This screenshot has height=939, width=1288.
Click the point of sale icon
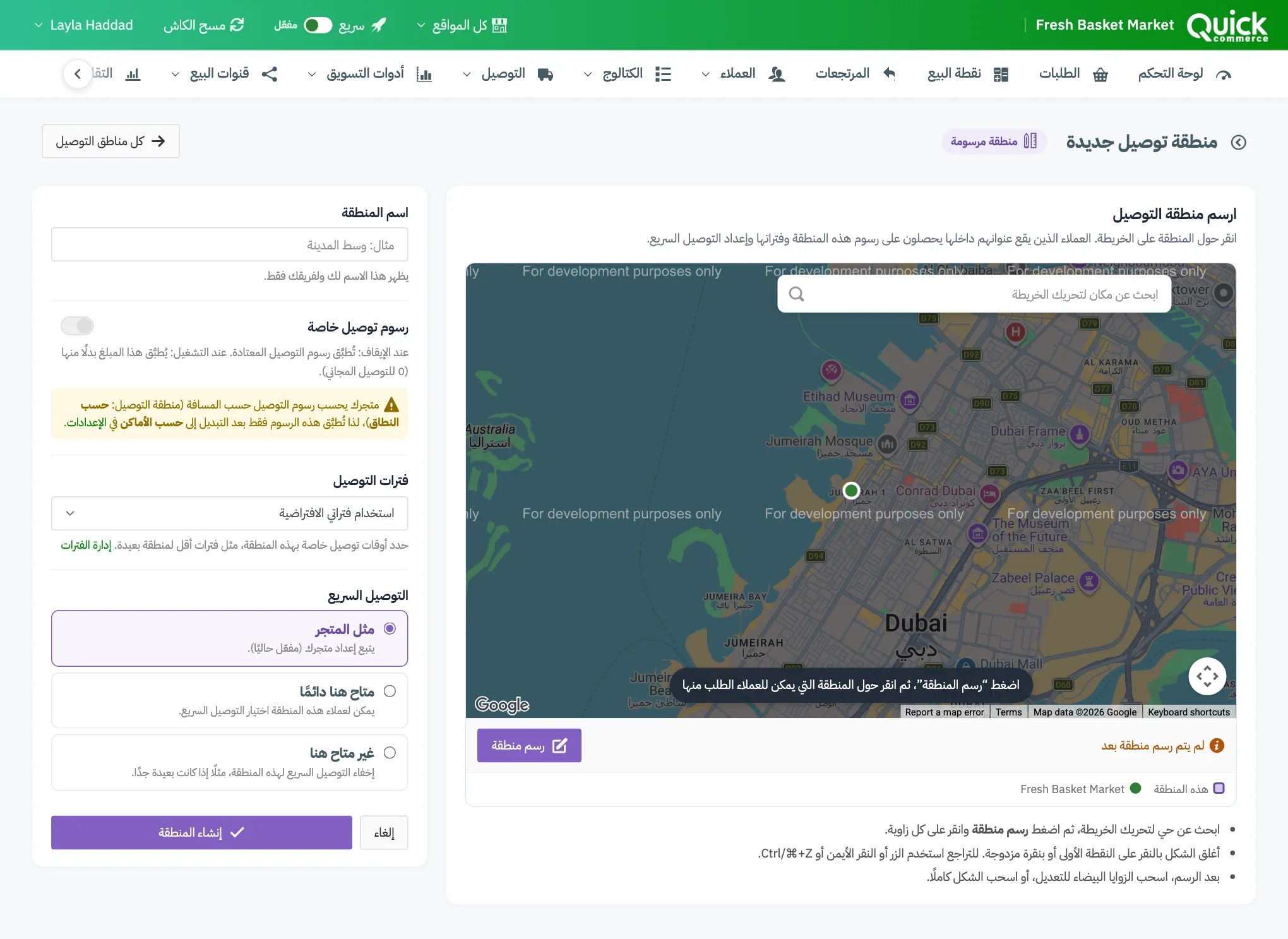[x=1001, y=75]
